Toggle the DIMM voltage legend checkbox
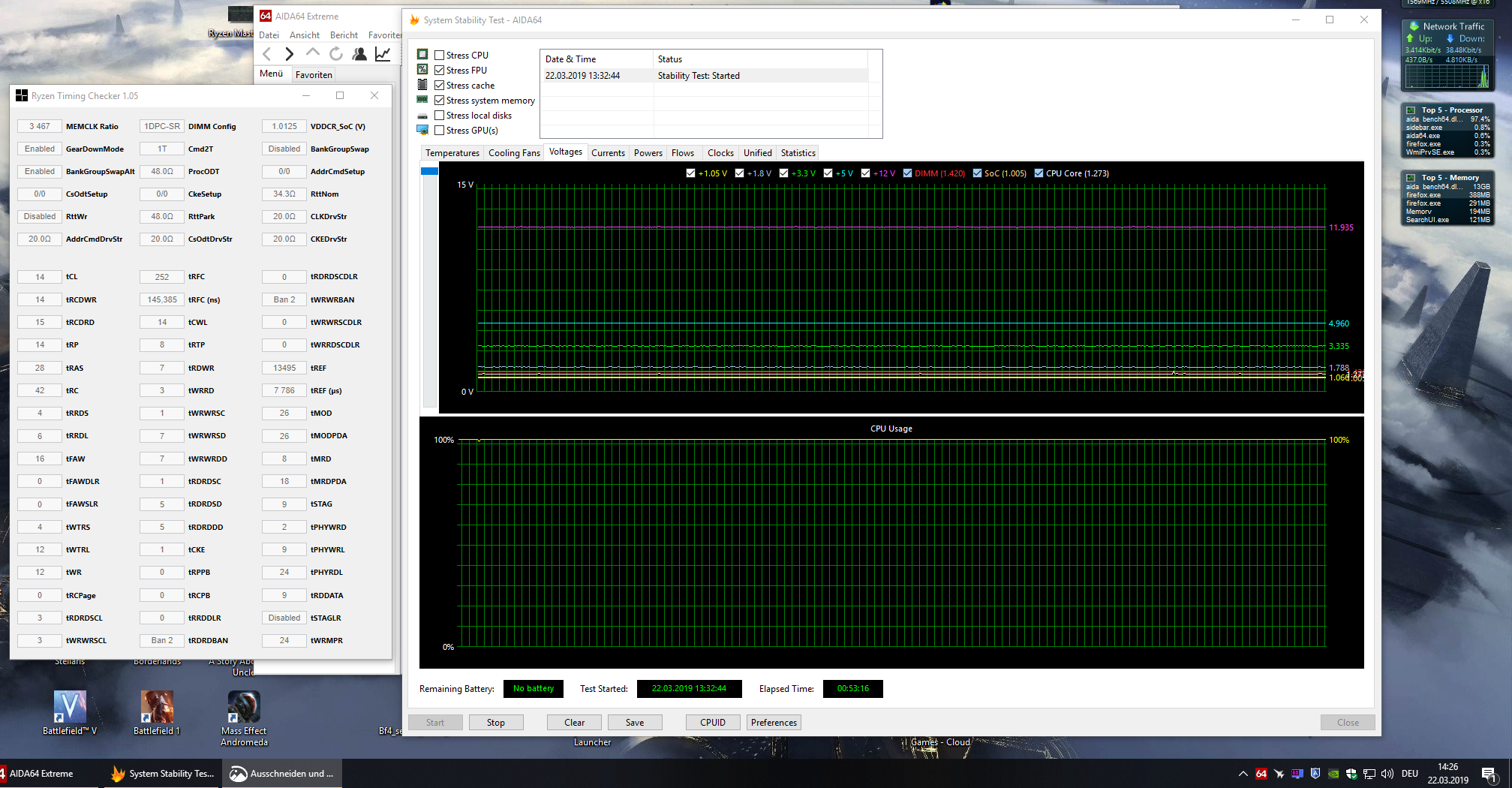This screenshot has height=788, width=1512. (907, 173)
